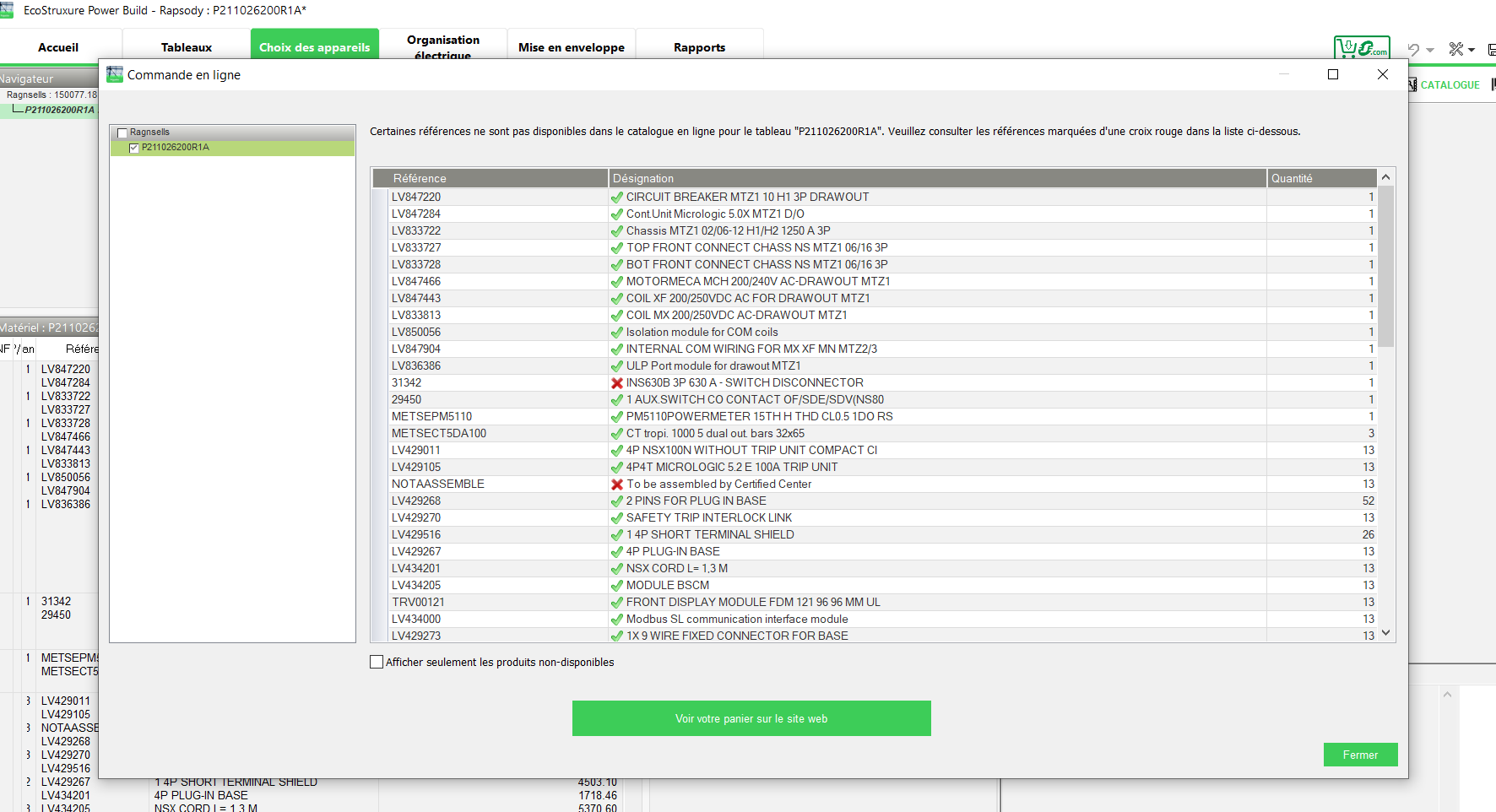Click the green check for PM5110 POWERMETER row

tap(617, 416)
